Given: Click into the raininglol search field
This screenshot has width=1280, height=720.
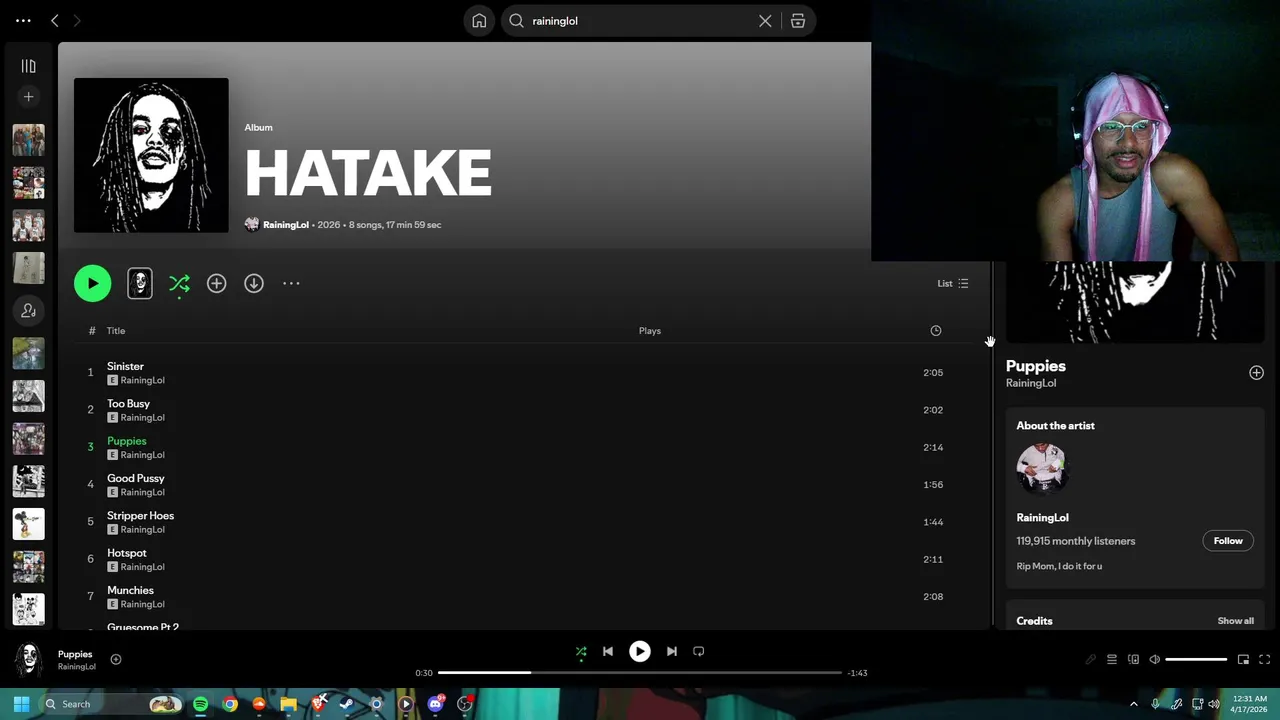Looking at the screenshot, I should (x=640, y=21).
